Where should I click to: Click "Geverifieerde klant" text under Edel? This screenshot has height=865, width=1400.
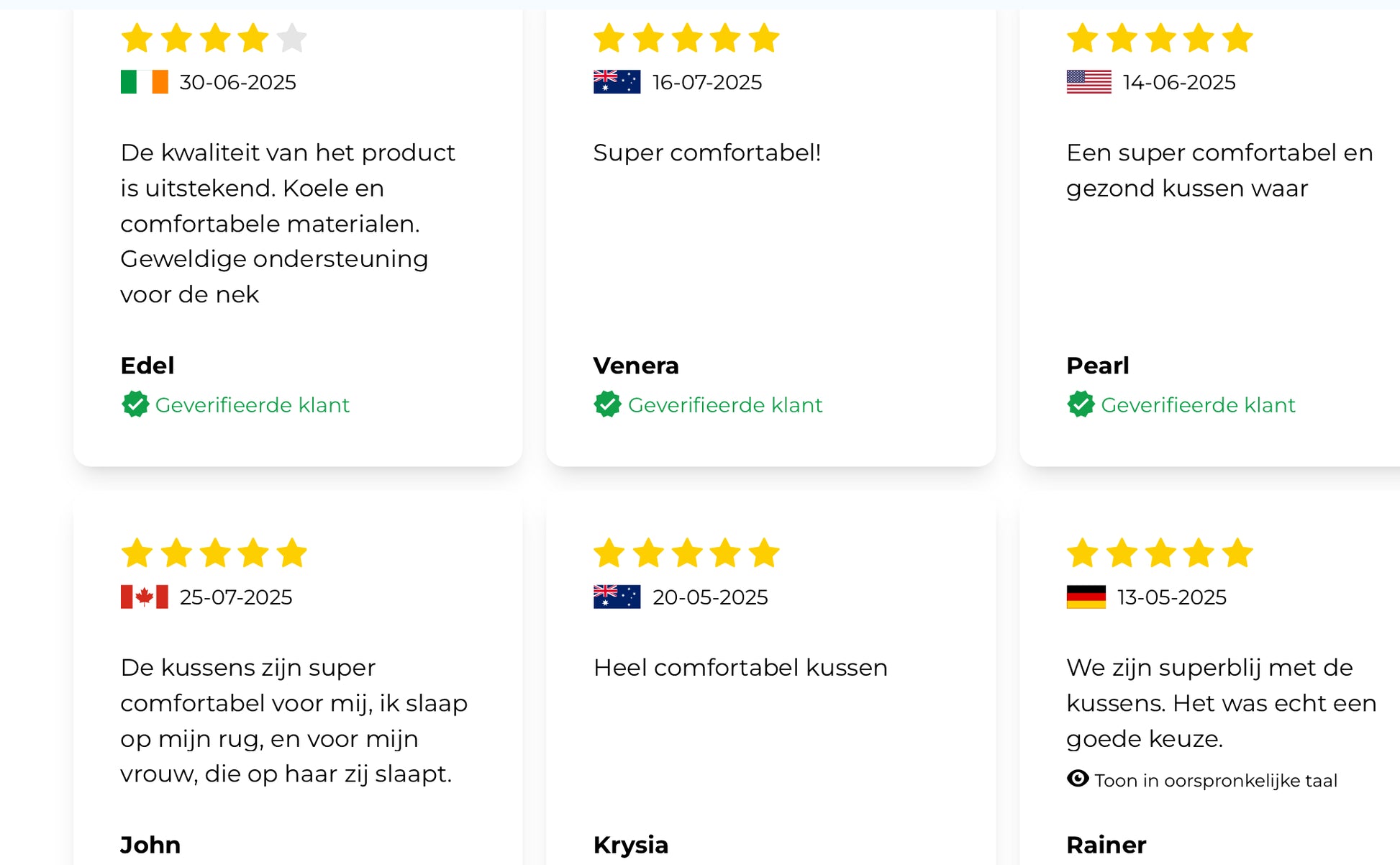click(252, 405)
